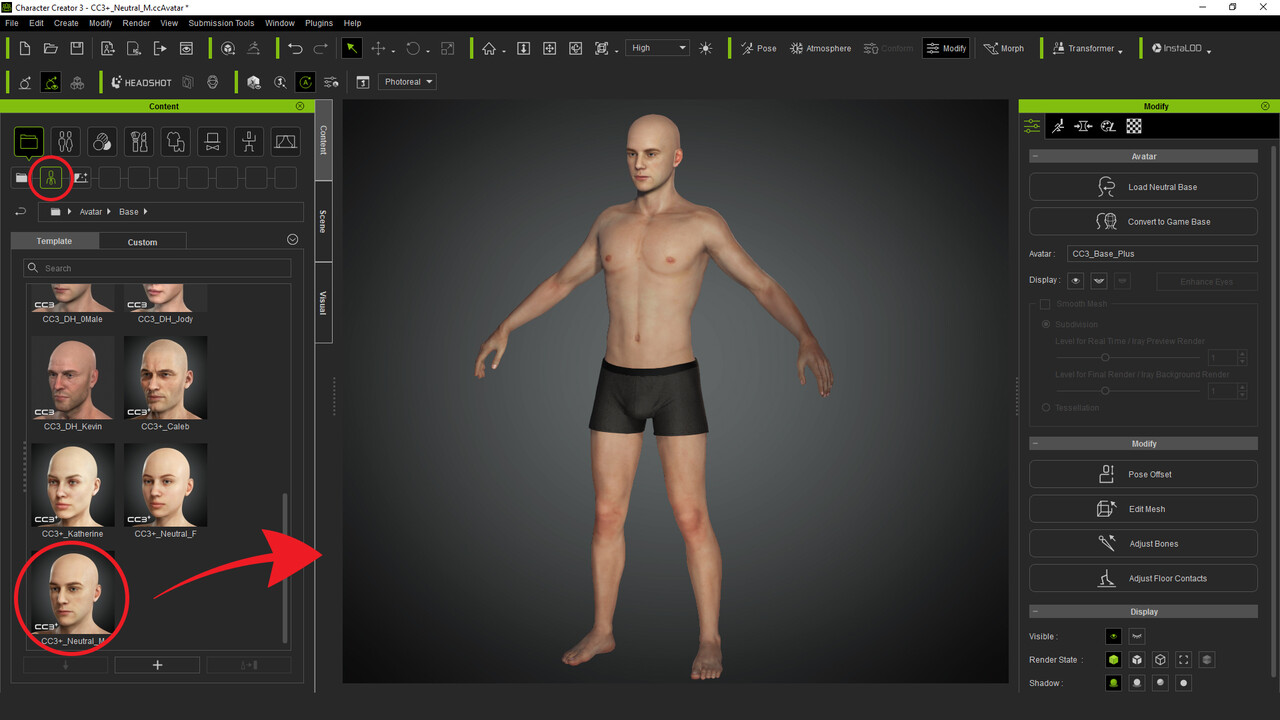Click the Edit Mesh button
The height and width of the screenshot is (720, 1280).
[1143, 509]
